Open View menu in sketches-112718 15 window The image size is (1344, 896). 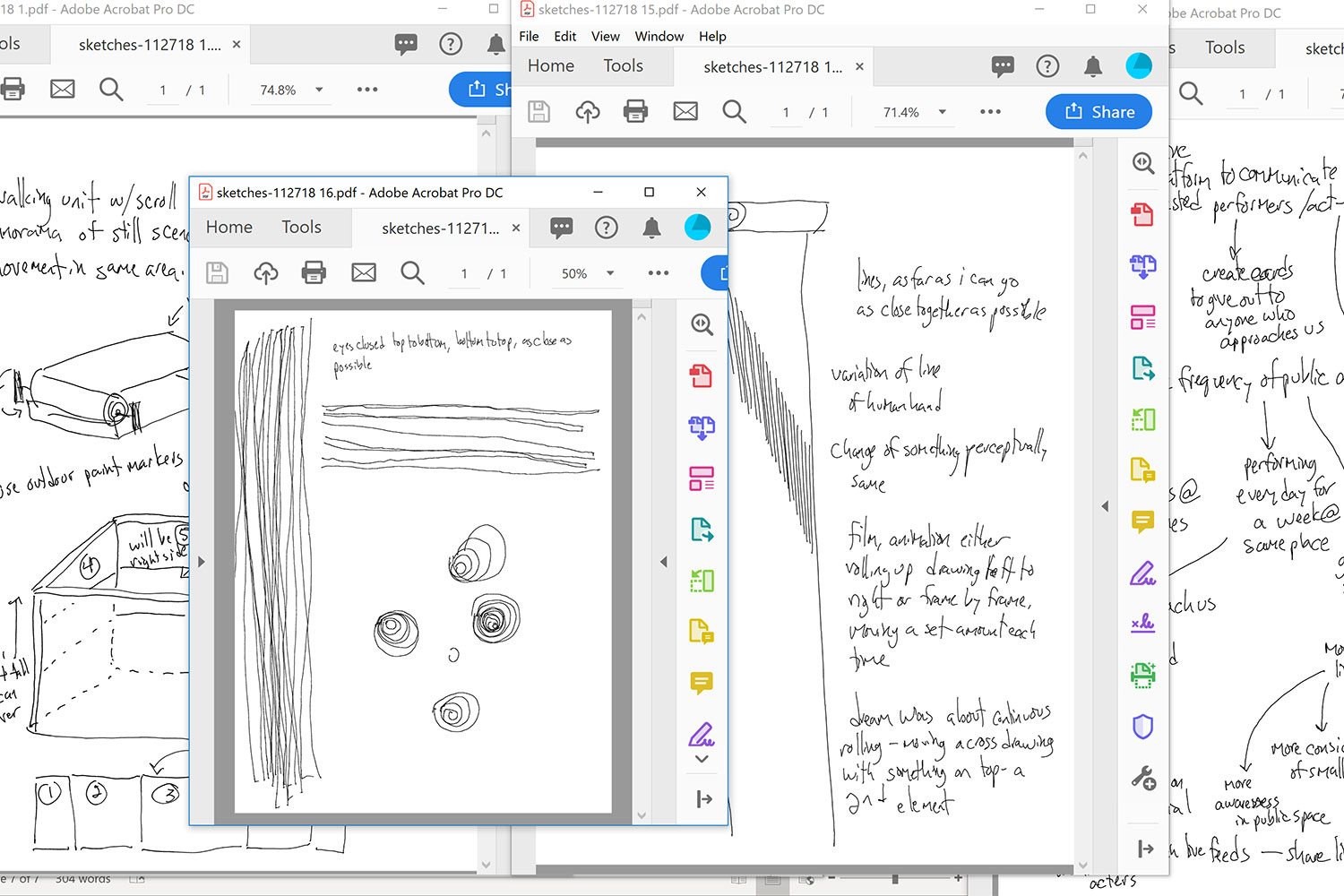[605, 36]
